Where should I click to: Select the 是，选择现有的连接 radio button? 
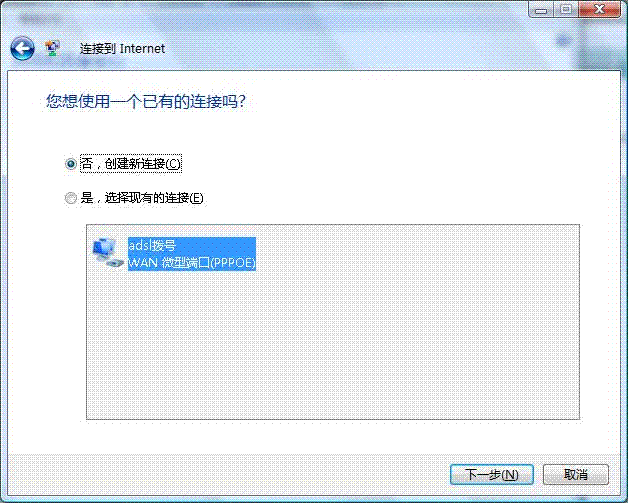(x=71, y=198)
